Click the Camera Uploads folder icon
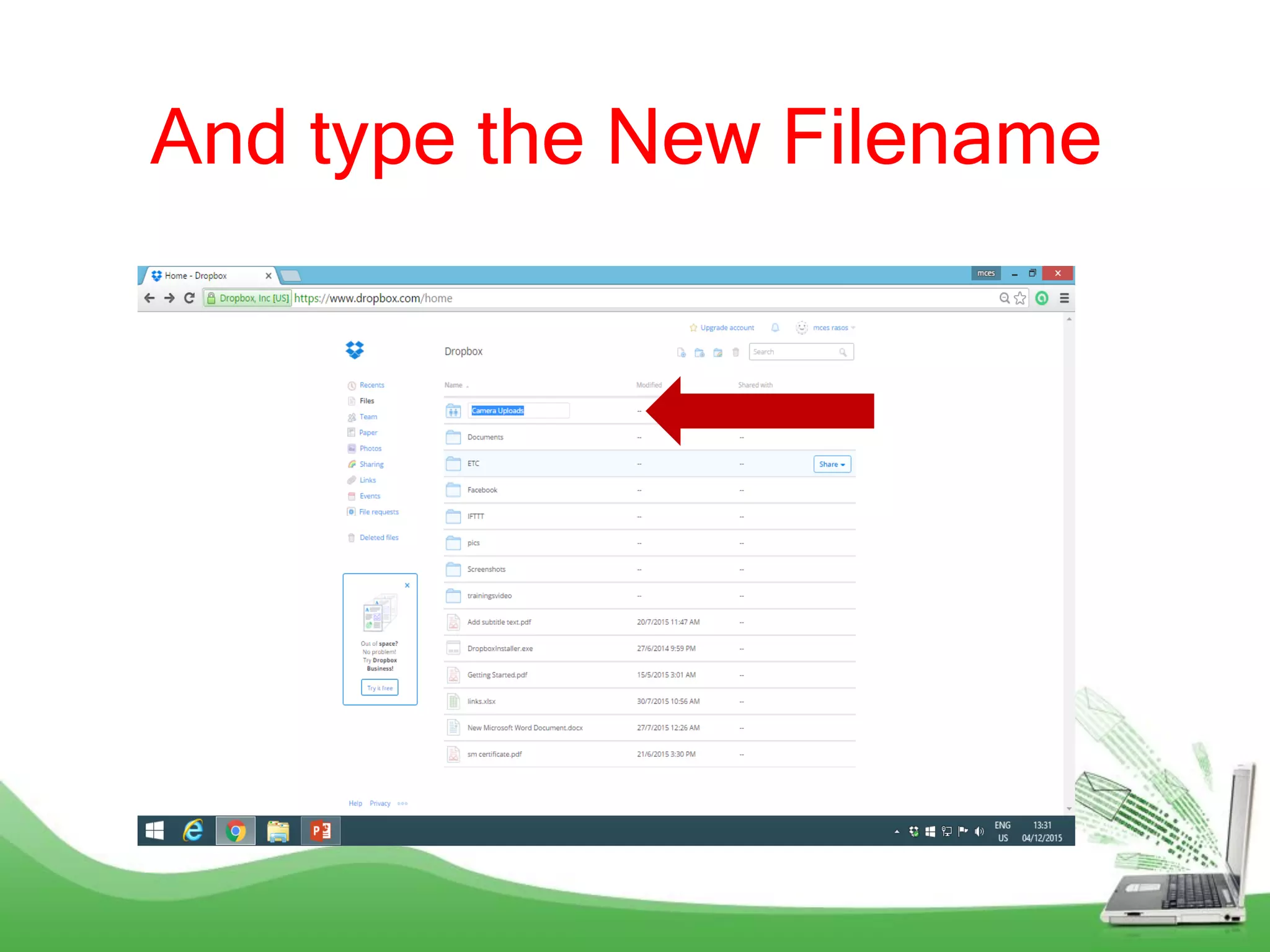 point(453,410)
